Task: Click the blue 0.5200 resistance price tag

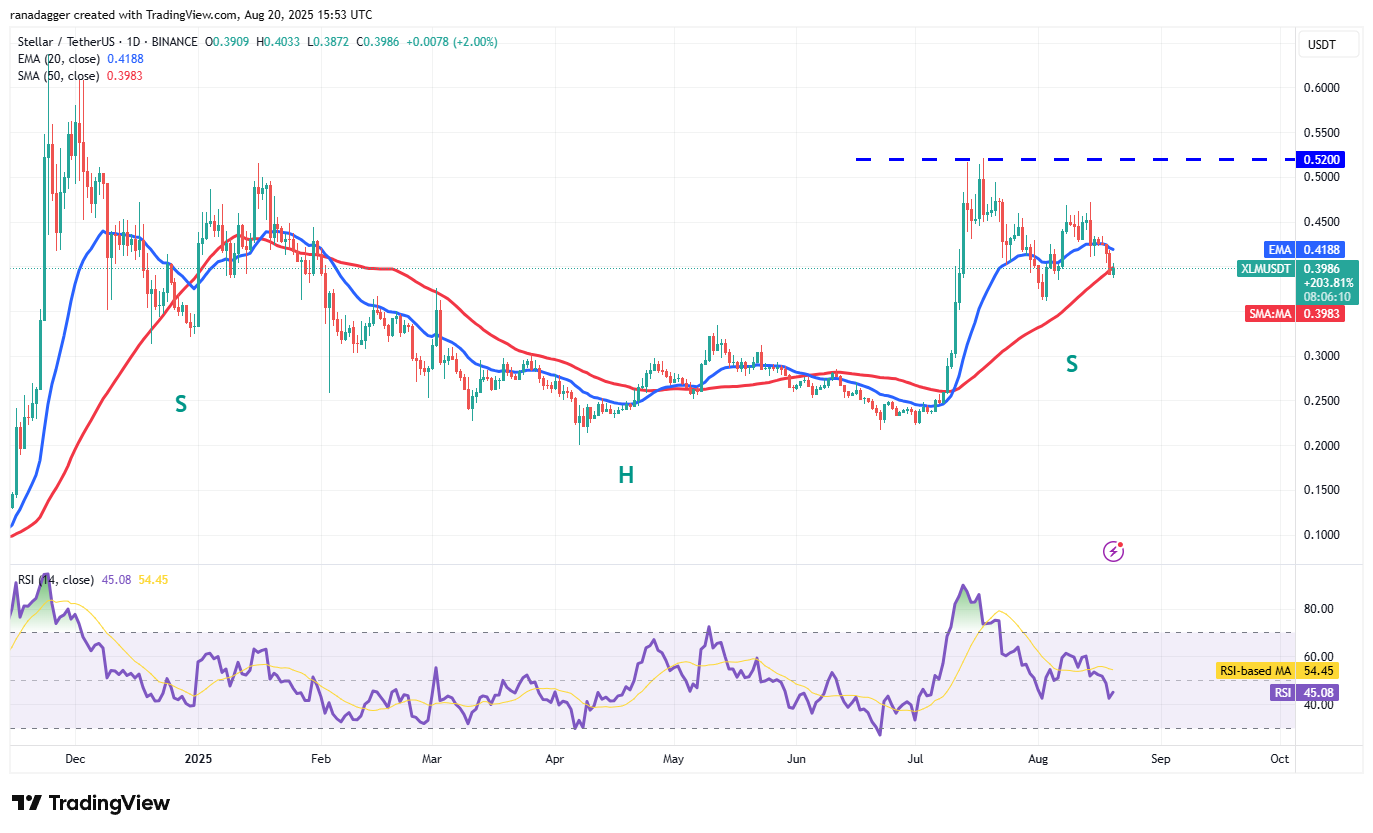Action: point(1319,159)
